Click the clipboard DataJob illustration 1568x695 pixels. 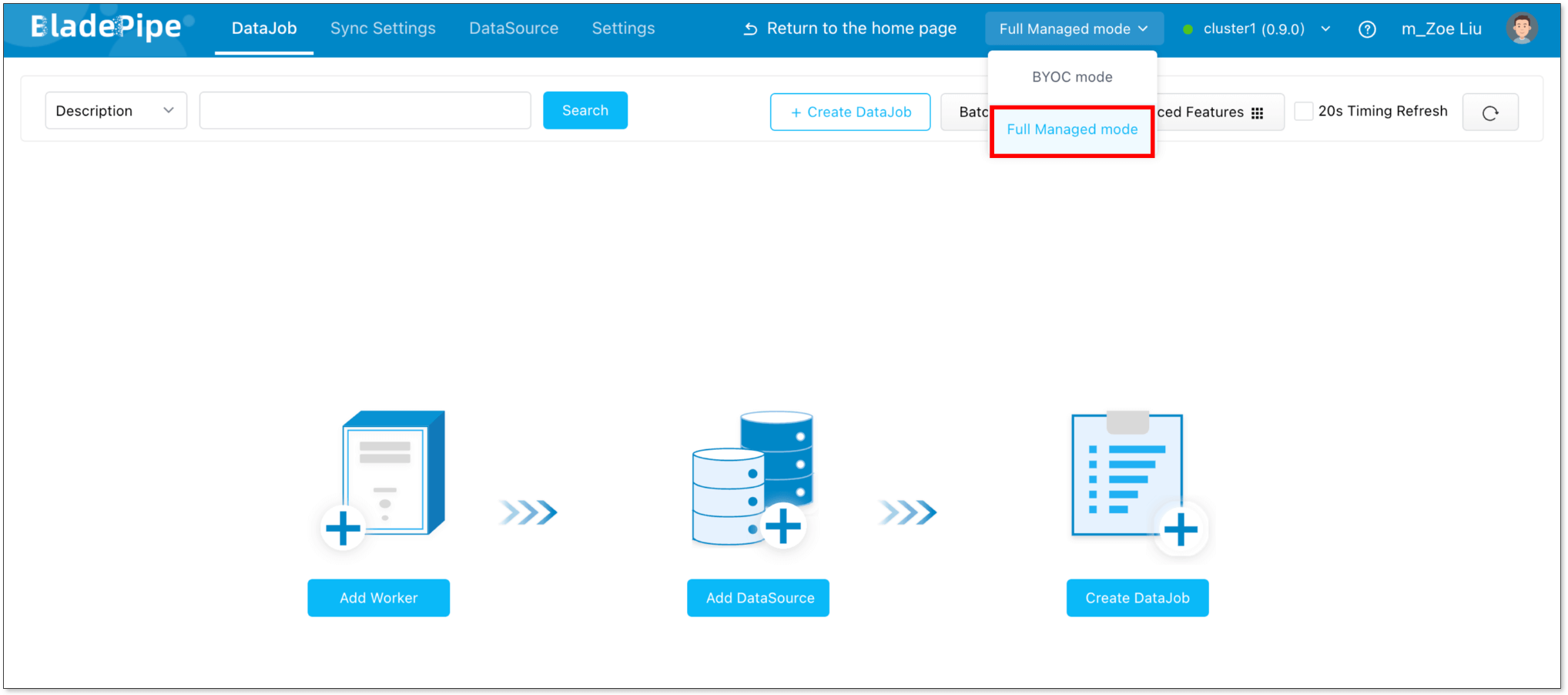[1131, 478]
